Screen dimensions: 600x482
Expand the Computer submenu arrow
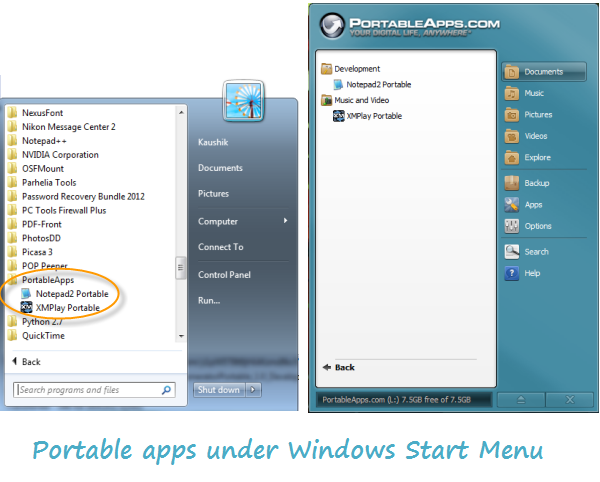tap(285, 221)
